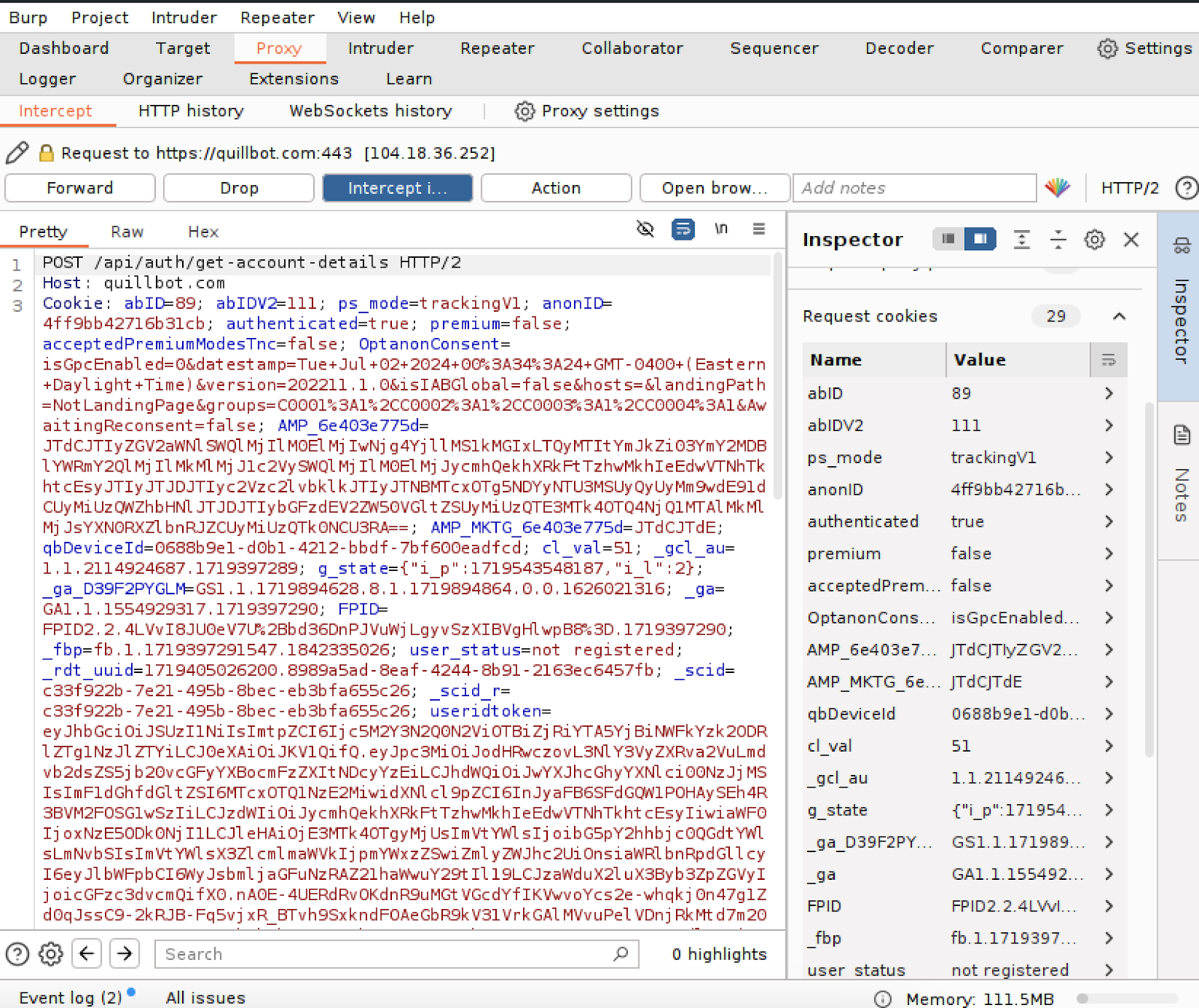Click the Add notes input field

click(914, 188)
